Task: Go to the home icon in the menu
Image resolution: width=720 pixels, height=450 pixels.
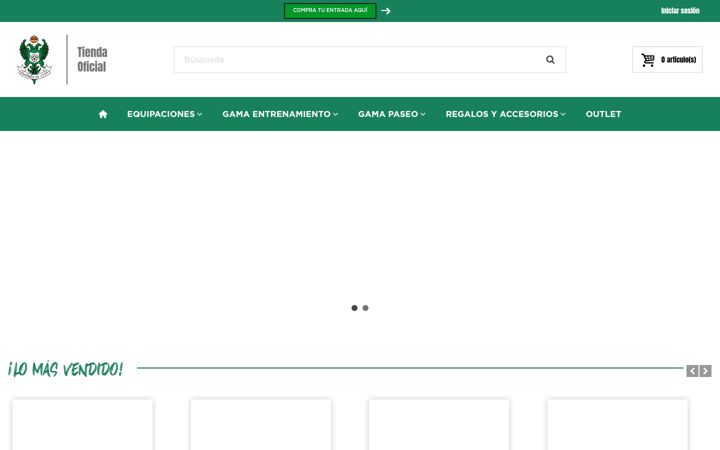Action: [x=103, y=114]
